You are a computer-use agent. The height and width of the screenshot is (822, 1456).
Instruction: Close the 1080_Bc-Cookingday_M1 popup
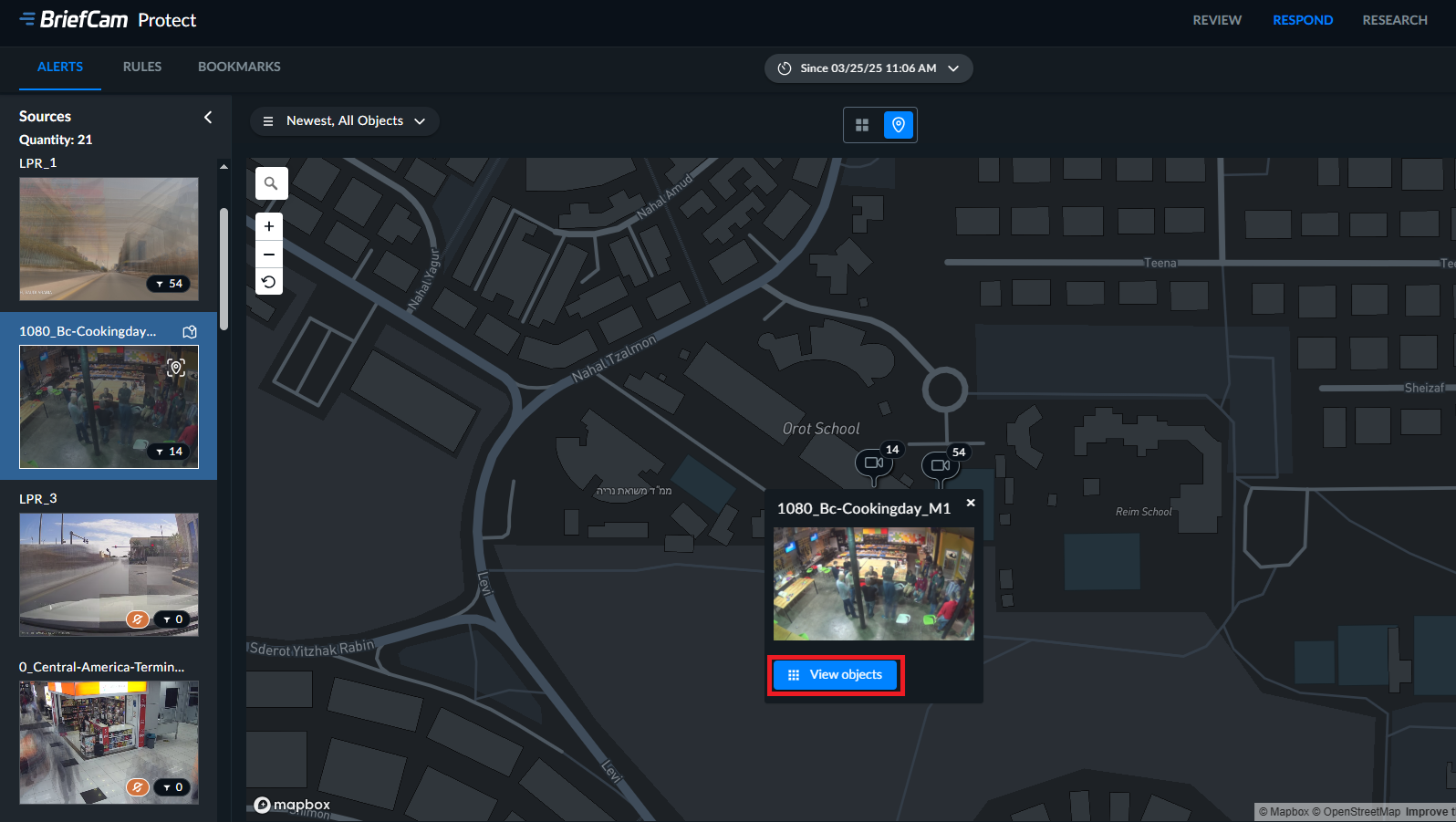(x=971, y=503)
